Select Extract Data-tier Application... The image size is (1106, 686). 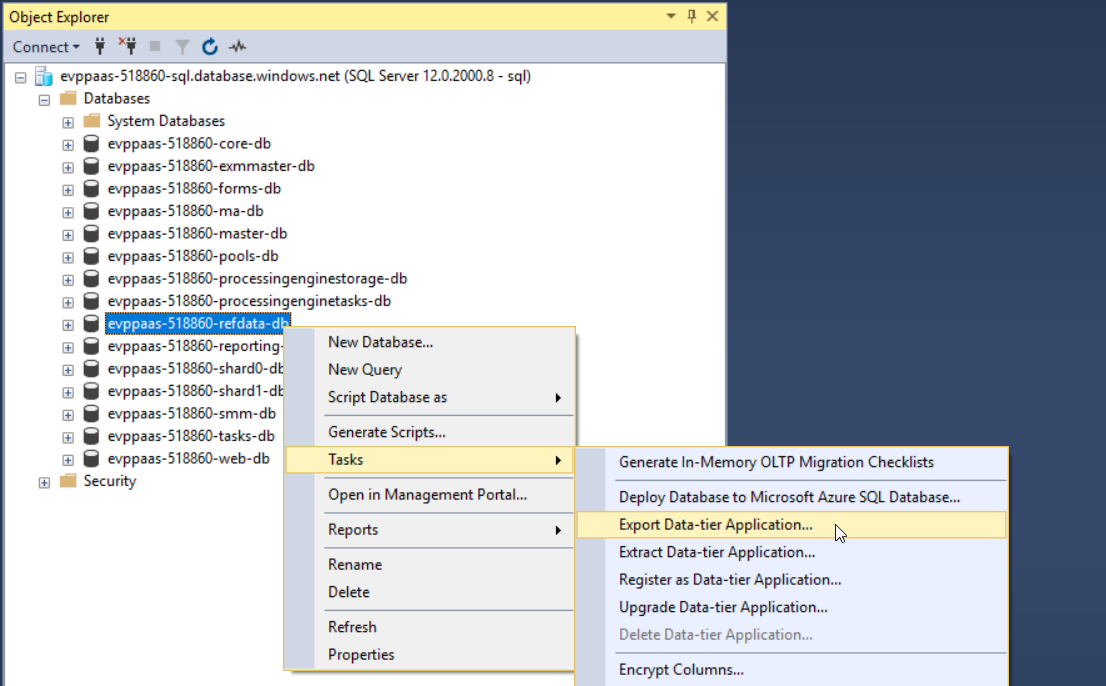pos(791,552)
